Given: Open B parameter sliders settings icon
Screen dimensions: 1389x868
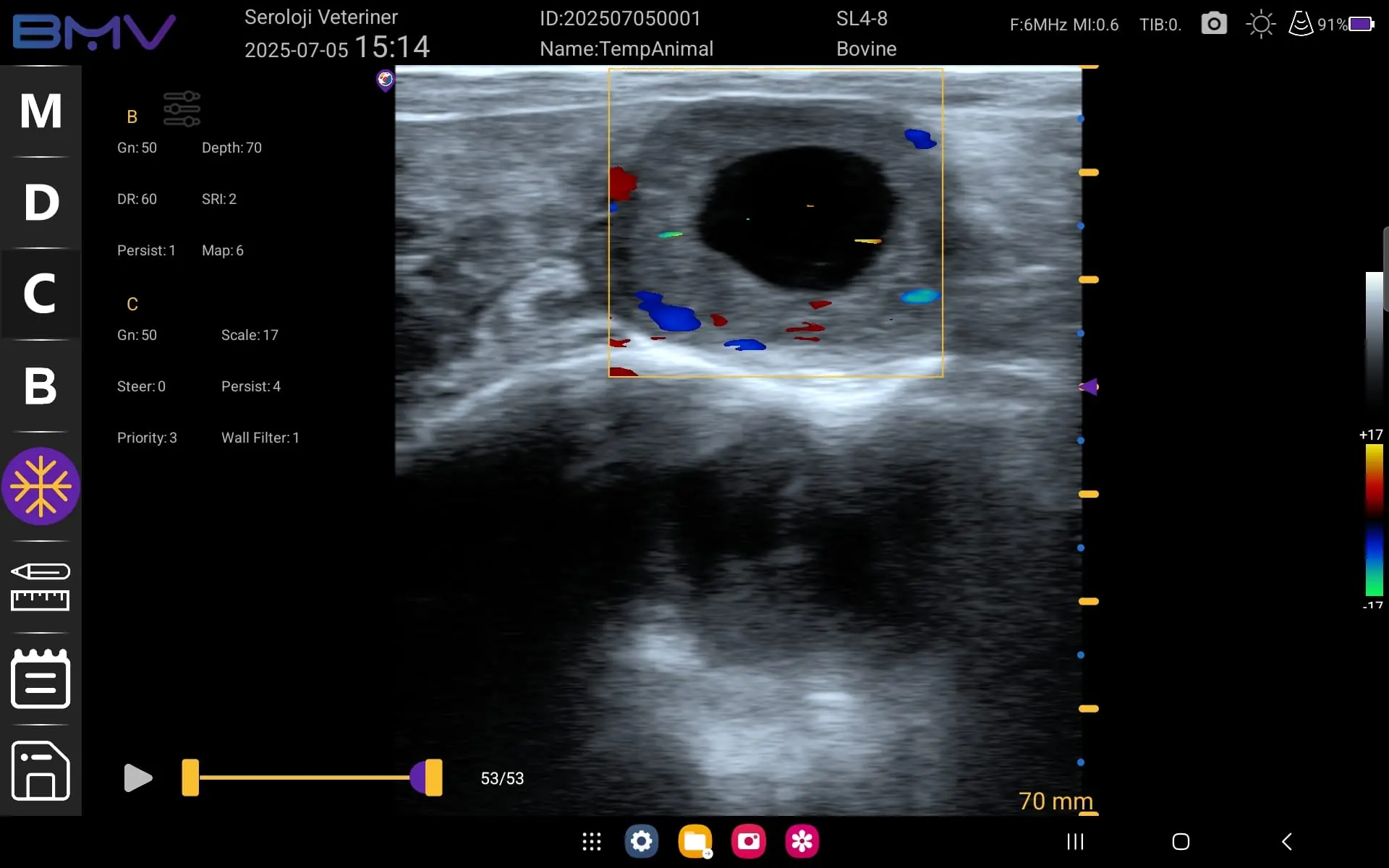Looking at the screenshot, I should (x=182, y=109).
